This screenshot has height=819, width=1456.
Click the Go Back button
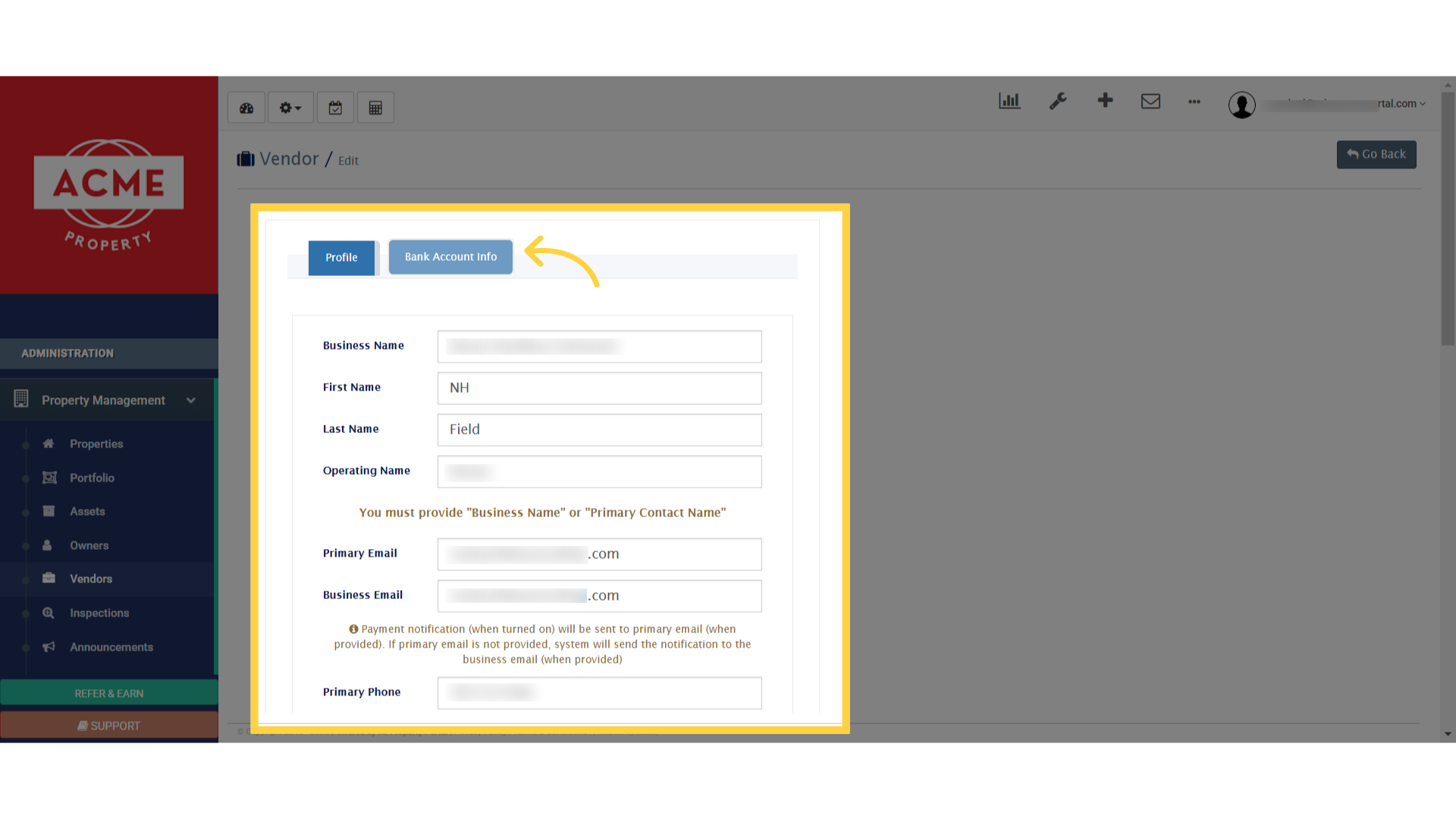click(1376, 154)
